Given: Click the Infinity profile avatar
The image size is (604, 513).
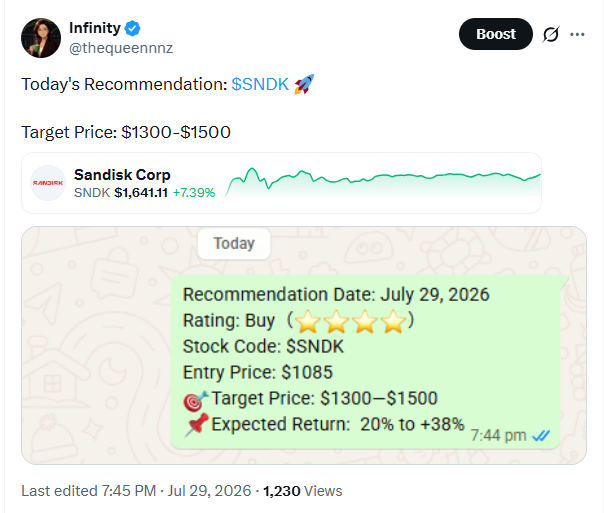Looking at the screenshot, I should tap(41, 38).
